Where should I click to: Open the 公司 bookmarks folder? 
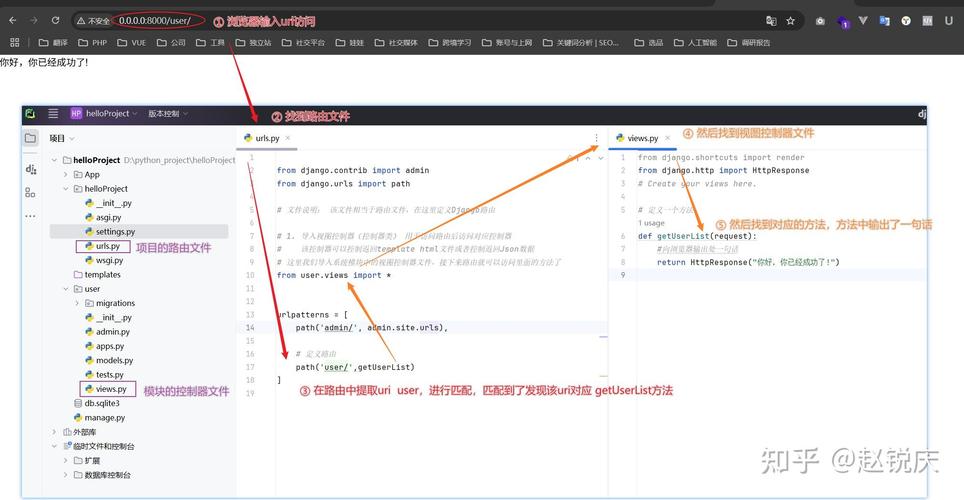click(x=171, y=42)
